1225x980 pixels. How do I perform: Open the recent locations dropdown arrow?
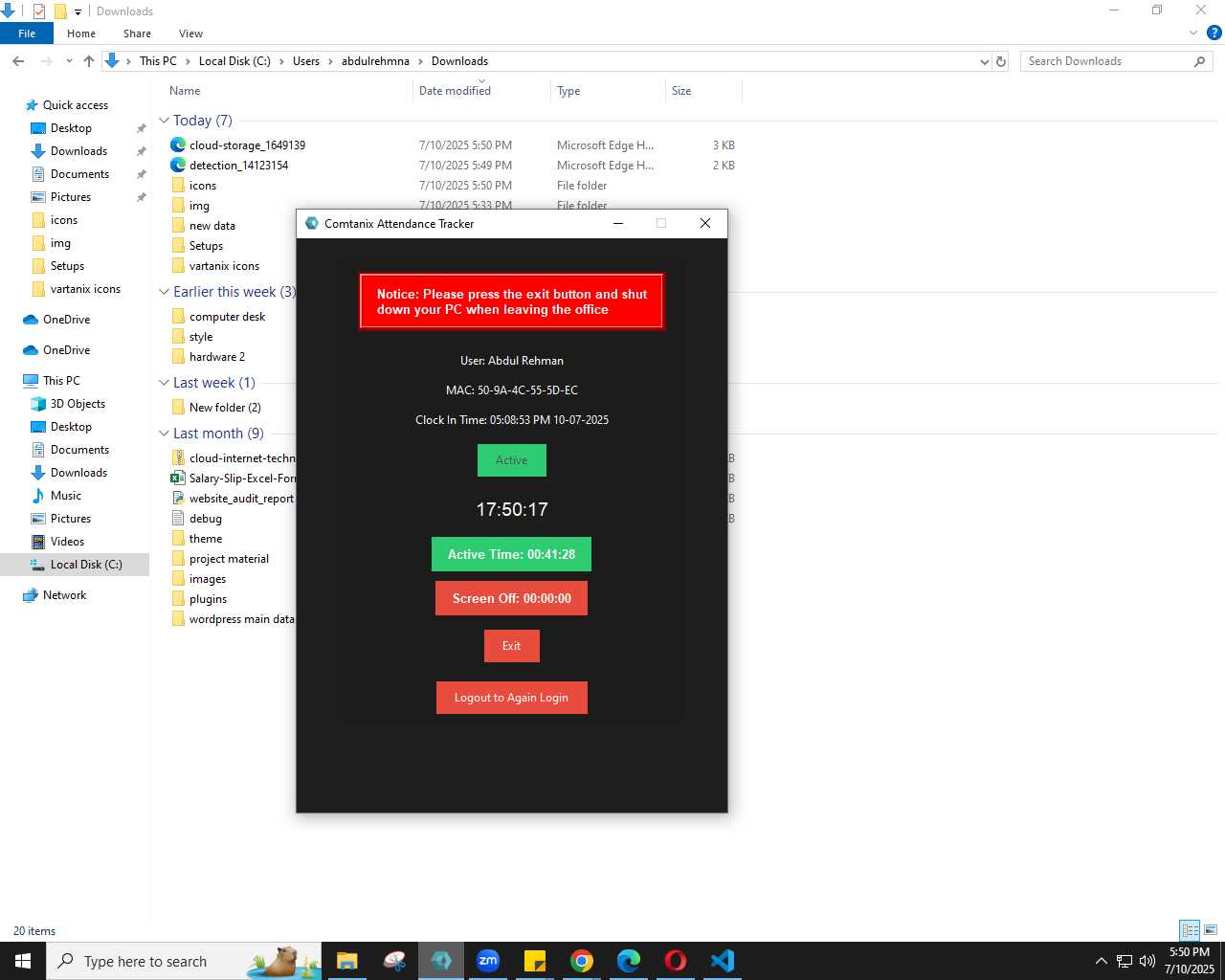(69, 61)
